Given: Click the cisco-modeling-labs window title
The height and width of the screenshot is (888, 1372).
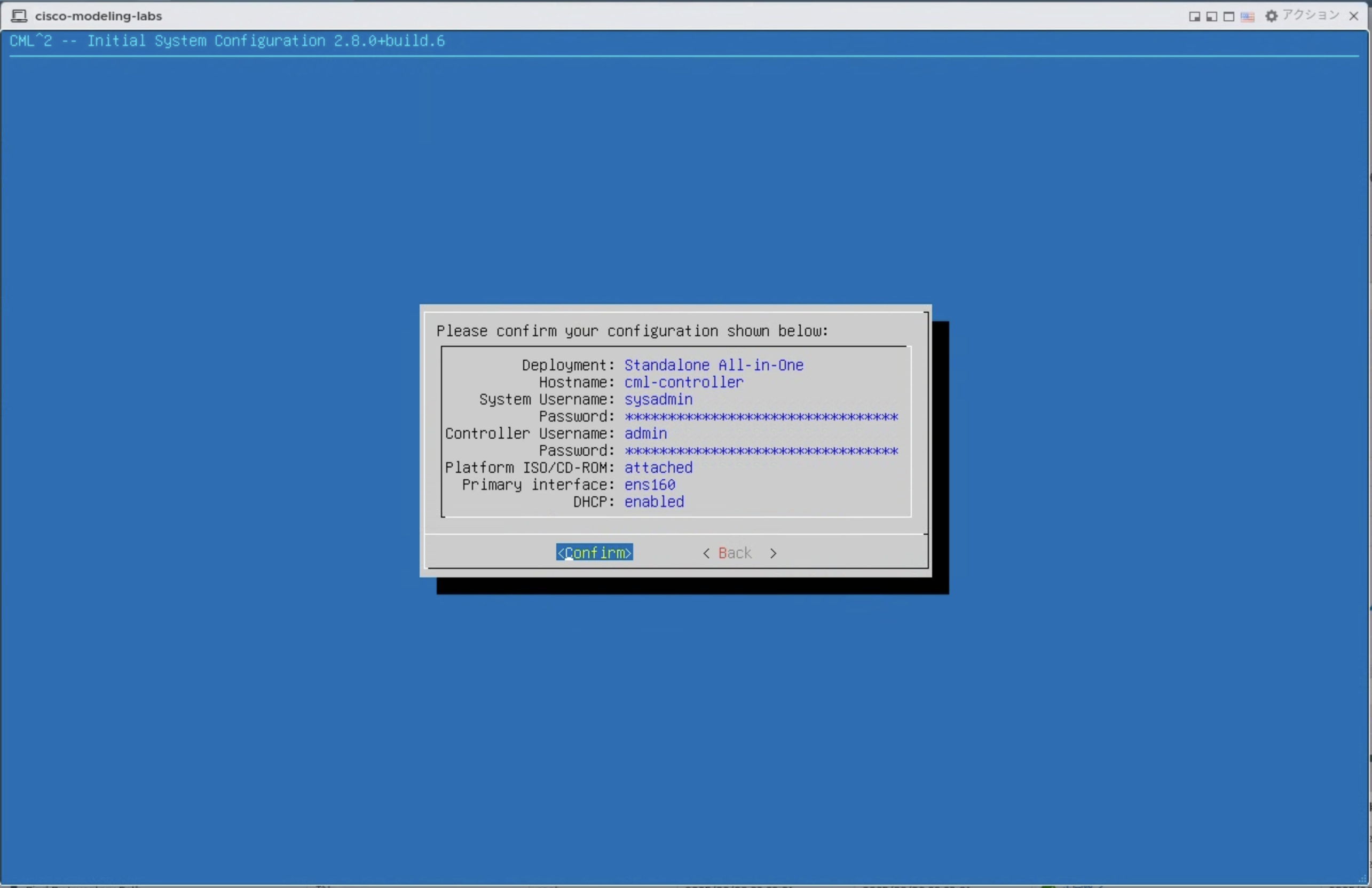Looking at the screenshot, I should 99,16.
